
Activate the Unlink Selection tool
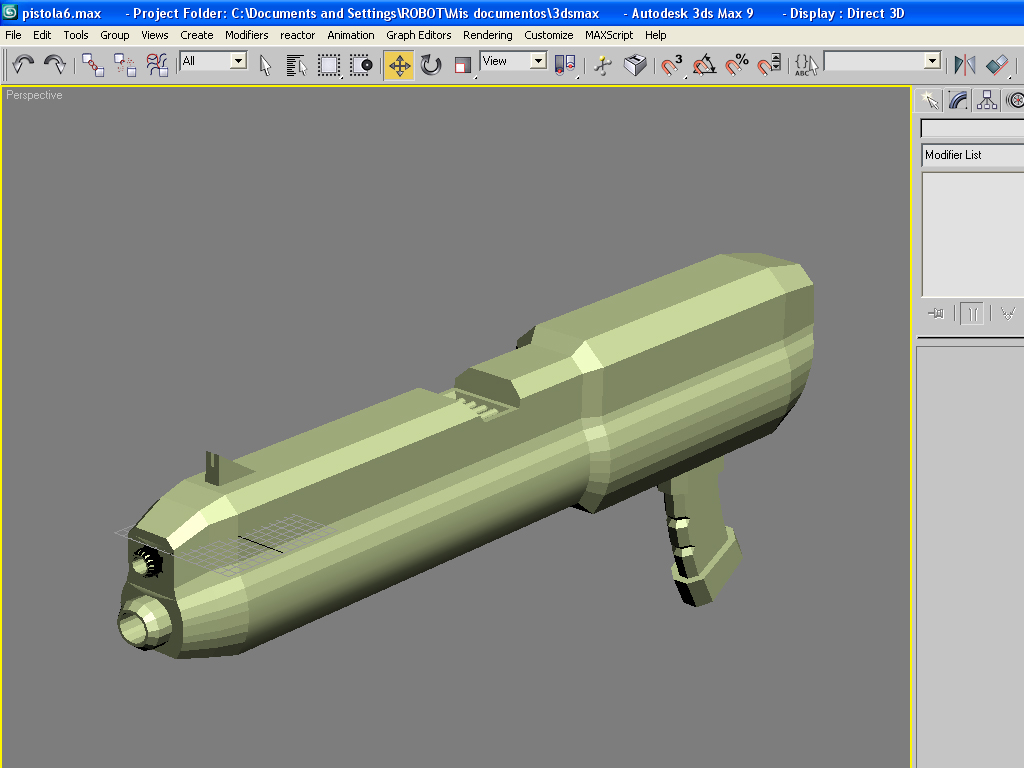click(x=125, y=65)
